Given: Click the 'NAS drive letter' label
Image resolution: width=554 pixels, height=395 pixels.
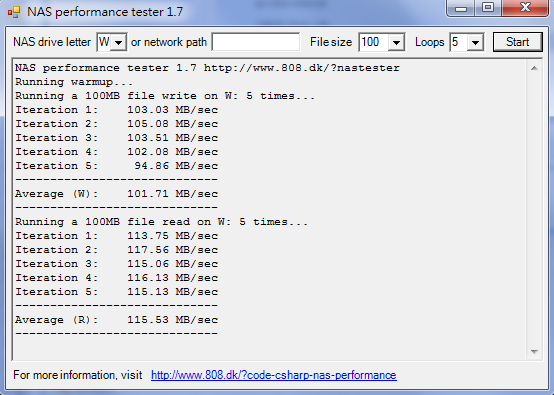Looking at the screenshot, I should tap(52, 42).
